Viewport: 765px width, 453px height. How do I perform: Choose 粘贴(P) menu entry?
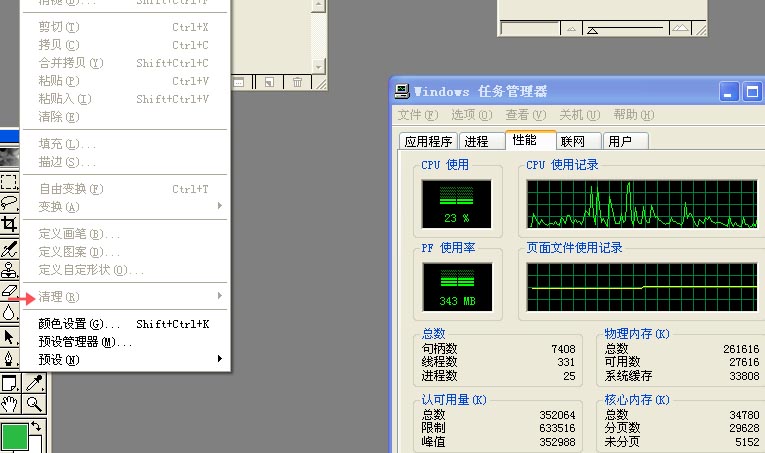point(125,81)
